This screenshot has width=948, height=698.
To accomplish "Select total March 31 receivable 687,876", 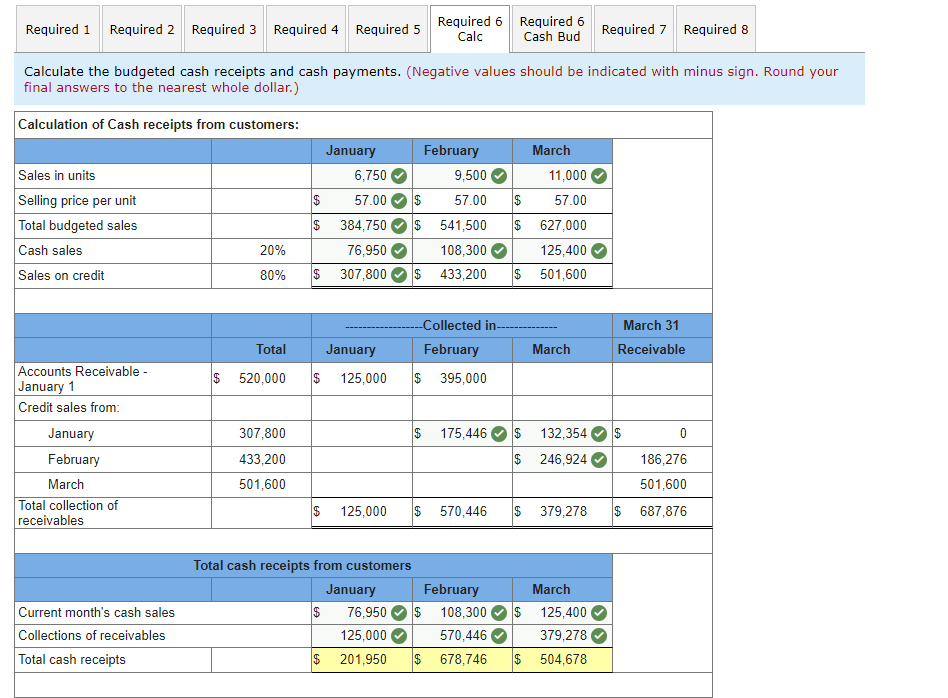I will pyautogui.click(x=663, y=511).
